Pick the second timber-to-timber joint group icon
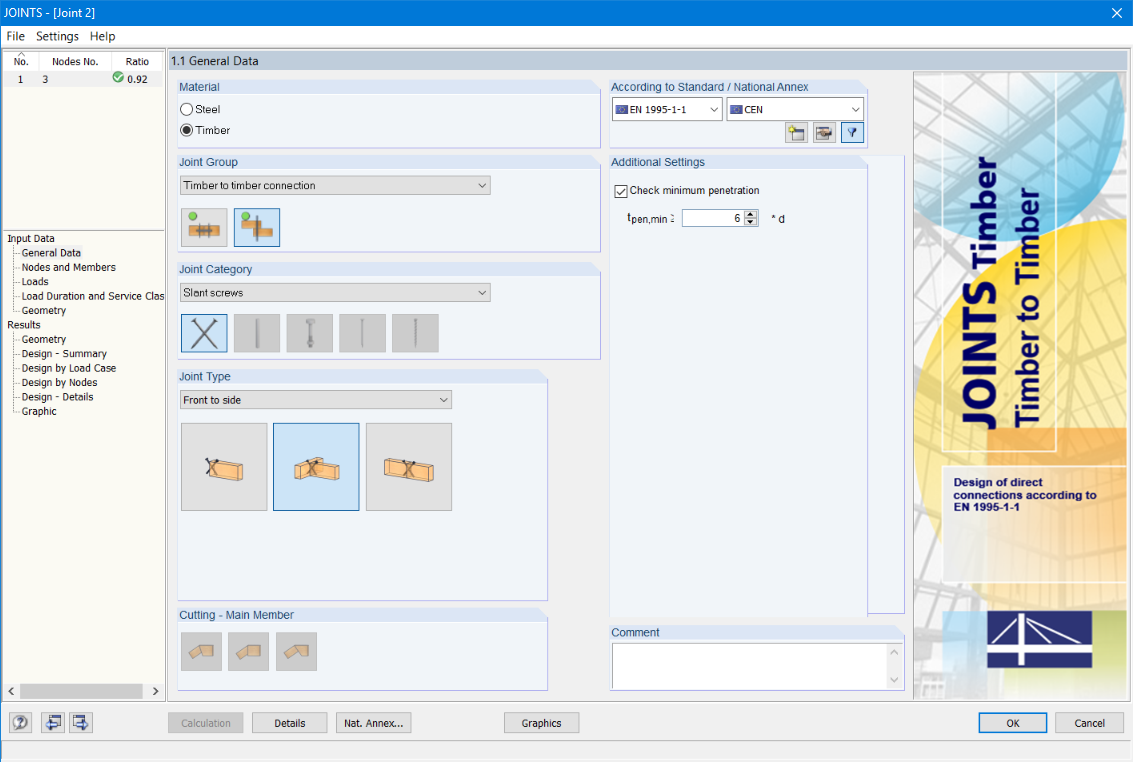This screenshot has height=762, width=1133. [256, 227]
